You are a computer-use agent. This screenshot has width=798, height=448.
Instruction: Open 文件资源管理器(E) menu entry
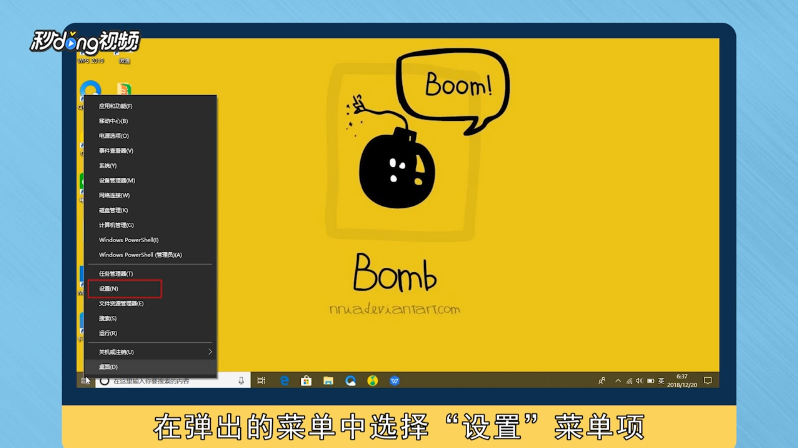[x=151, y=303]
